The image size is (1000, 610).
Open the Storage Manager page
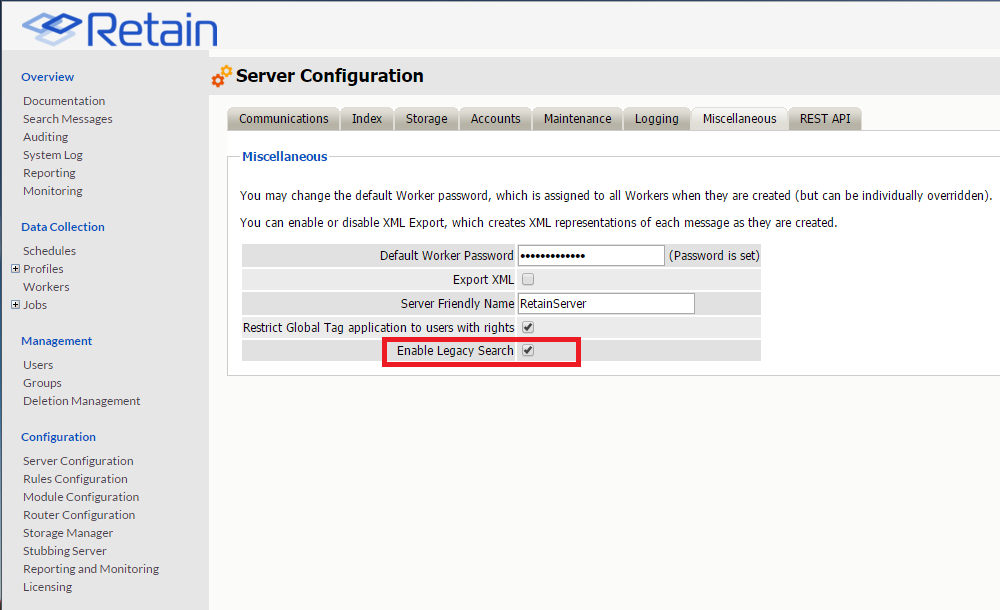click(x=68, y=533)
